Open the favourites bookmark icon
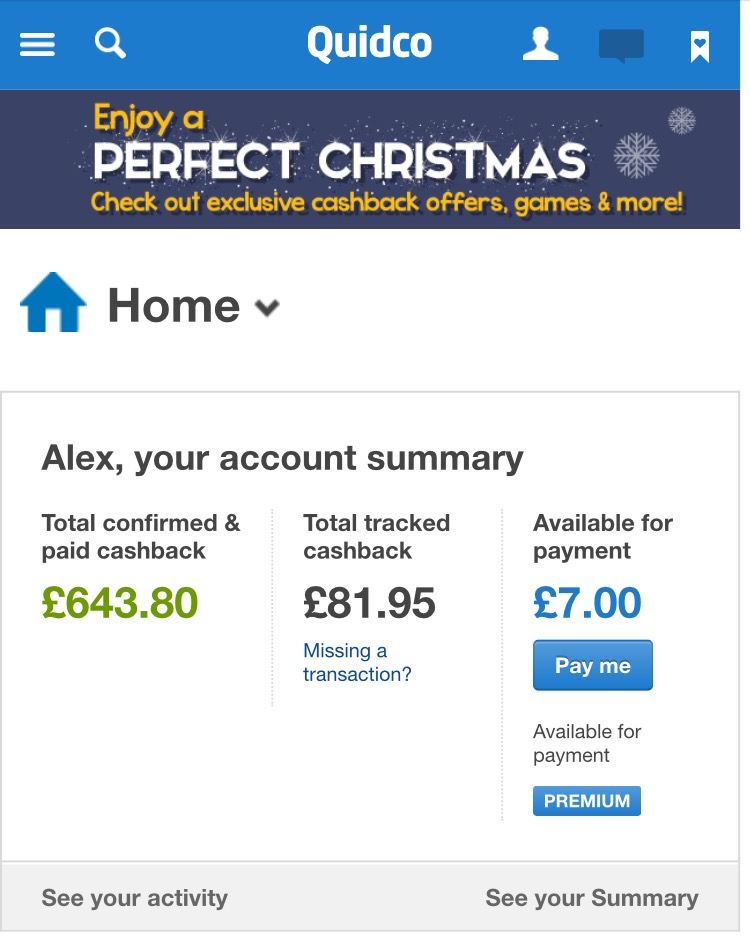The height and width of the screenshot is (936, 750). point(700,46)
